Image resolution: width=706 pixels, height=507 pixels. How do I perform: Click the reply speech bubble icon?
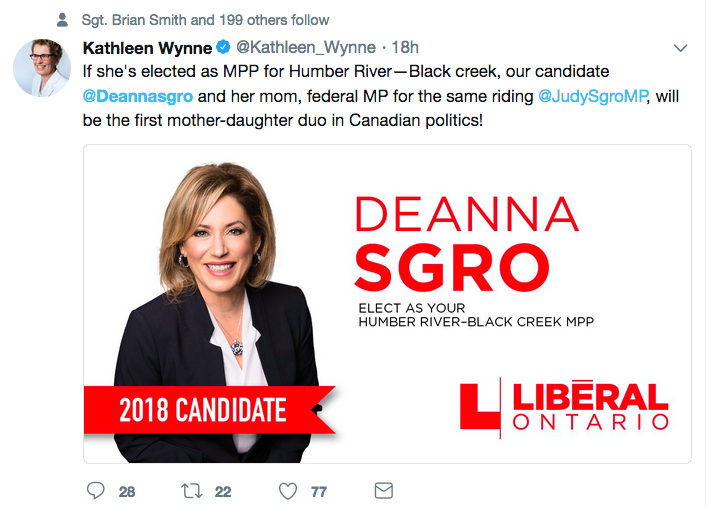(x=96, y=491)
